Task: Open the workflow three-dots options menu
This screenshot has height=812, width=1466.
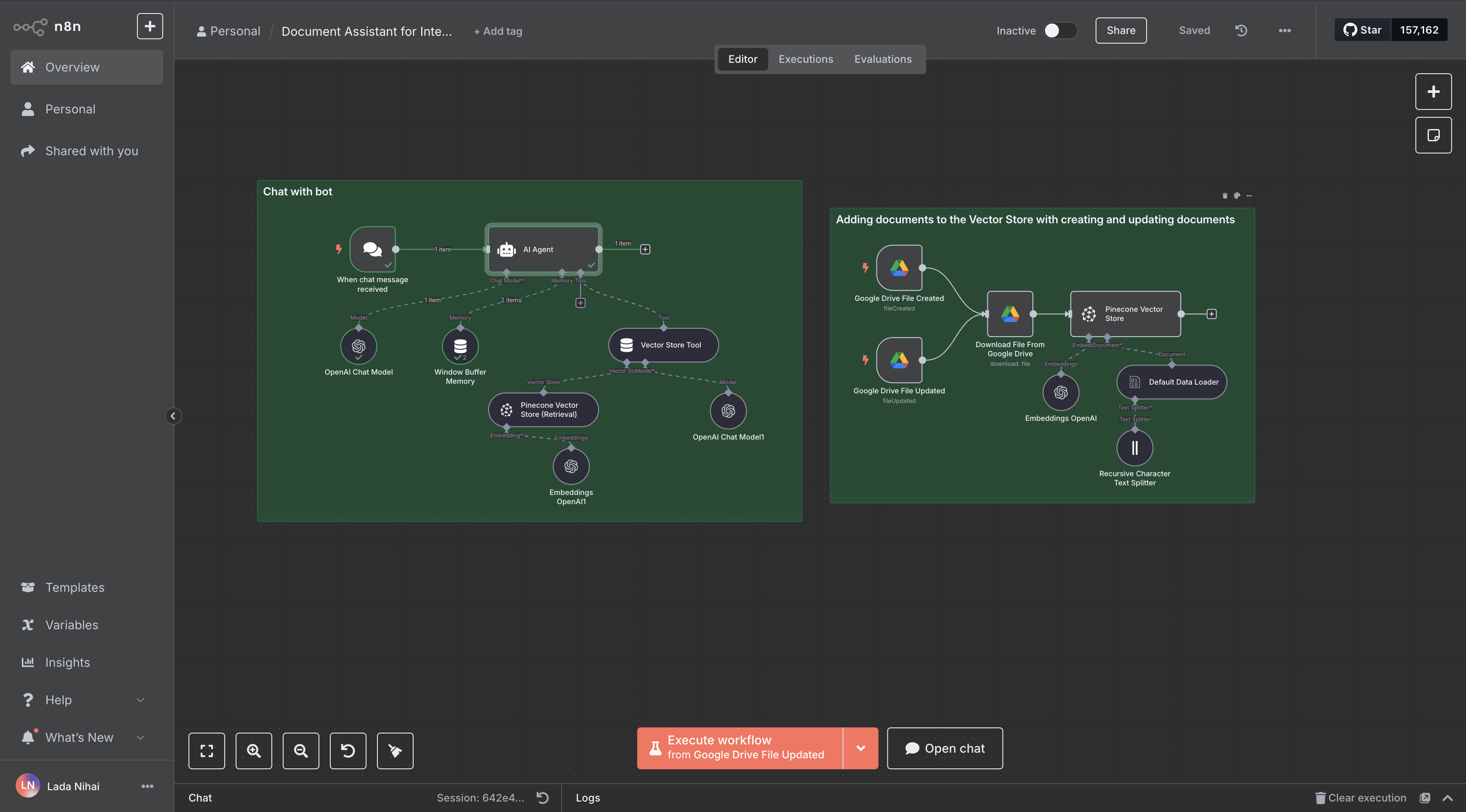Action: pyautogui.click(x=1284, y=31)
